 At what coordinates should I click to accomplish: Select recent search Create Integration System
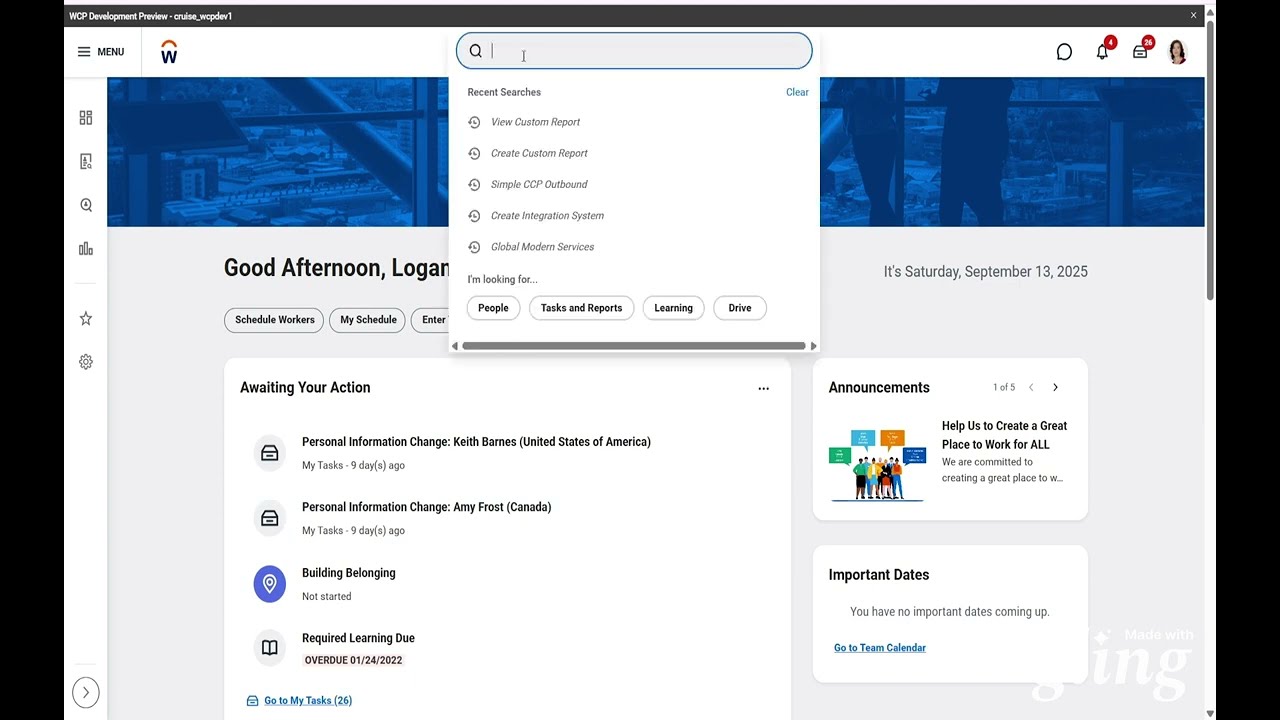pyautogui.click(x=547, y=215)
